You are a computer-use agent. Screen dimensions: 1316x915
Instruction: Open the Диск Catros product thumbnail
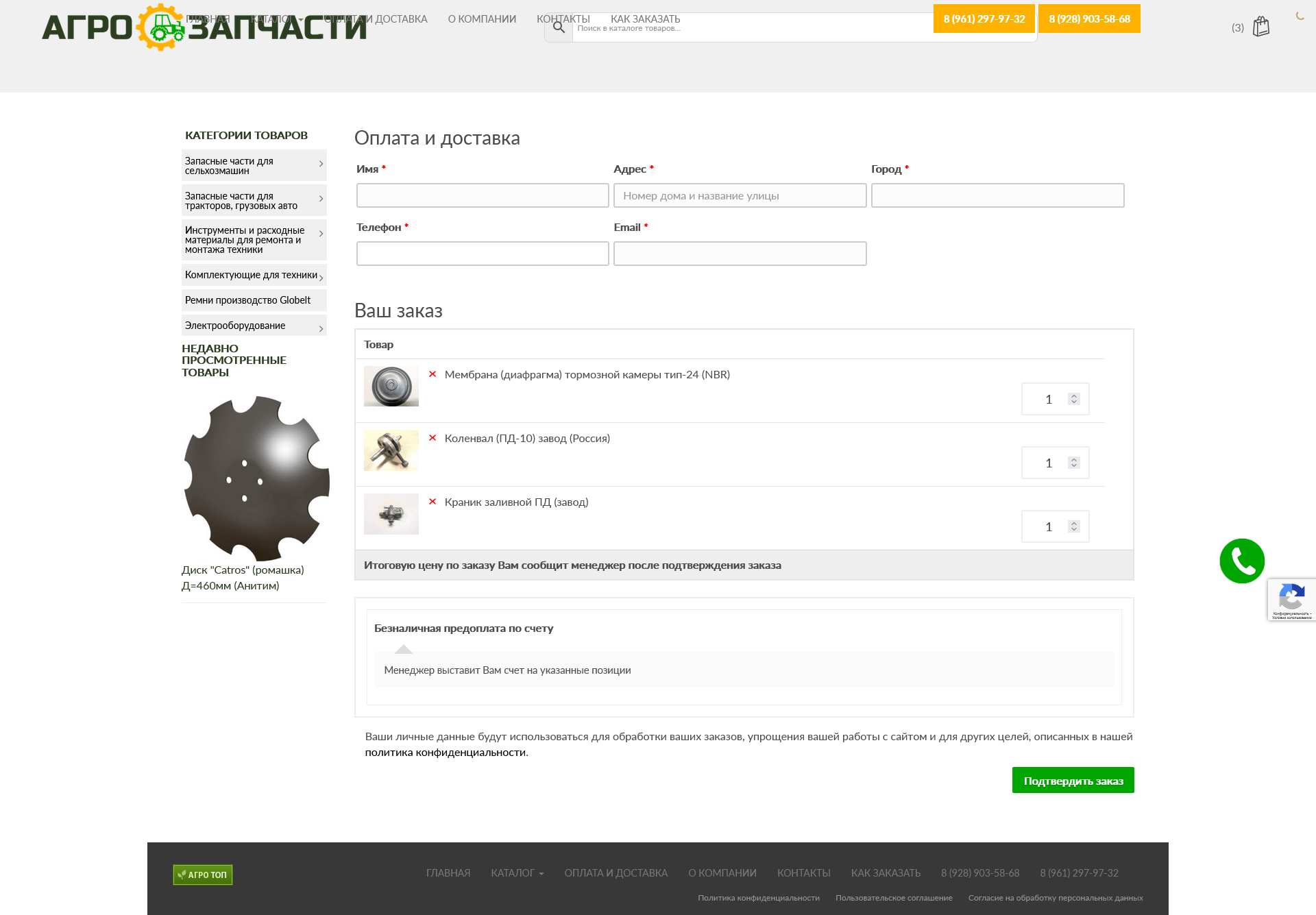click(256, 478)
